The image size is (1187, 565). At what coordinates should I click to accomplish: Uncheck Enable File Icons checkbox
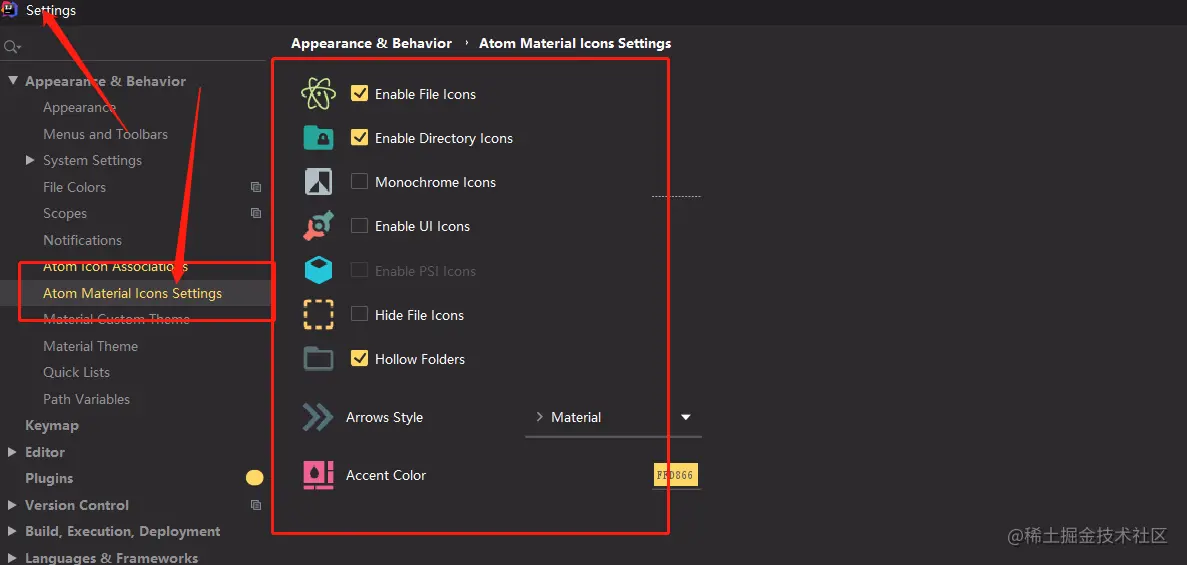click(x=360, y=94)
